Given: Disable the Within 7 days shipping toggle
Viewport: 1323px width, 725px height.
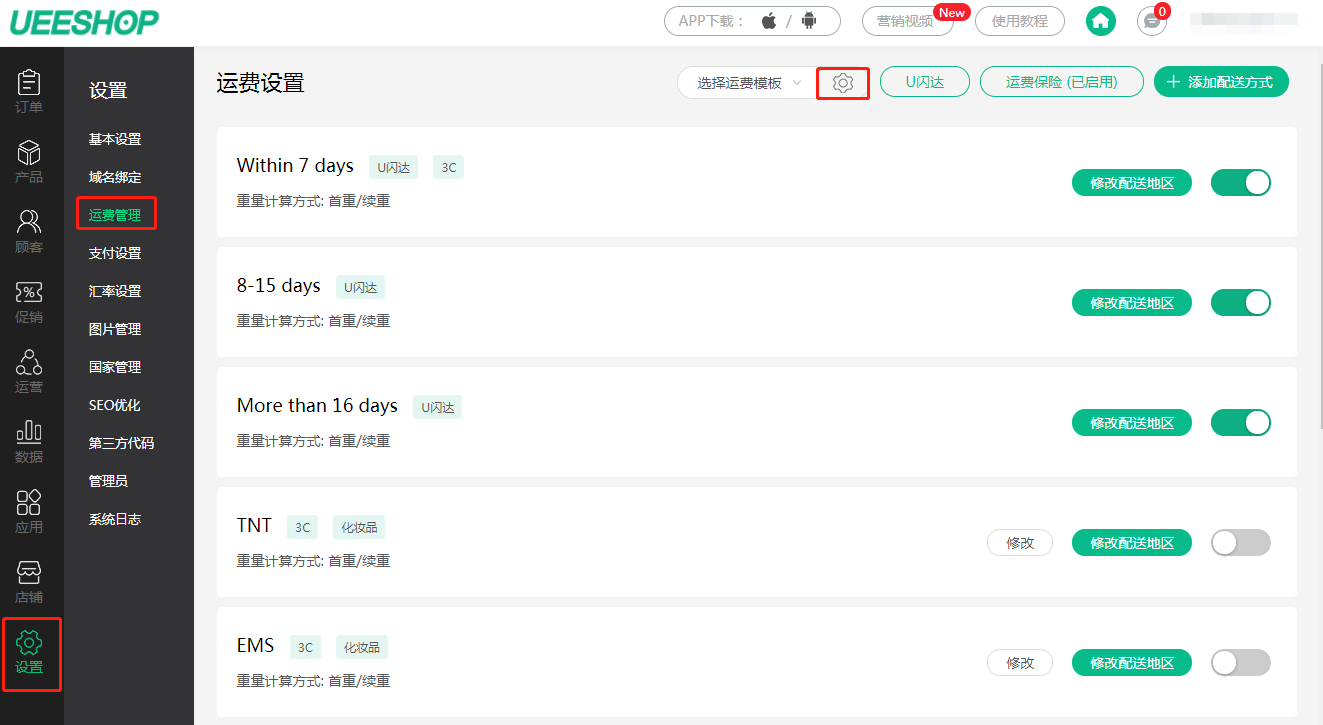Looking at the screenshot, I should tap(1241, 182).
